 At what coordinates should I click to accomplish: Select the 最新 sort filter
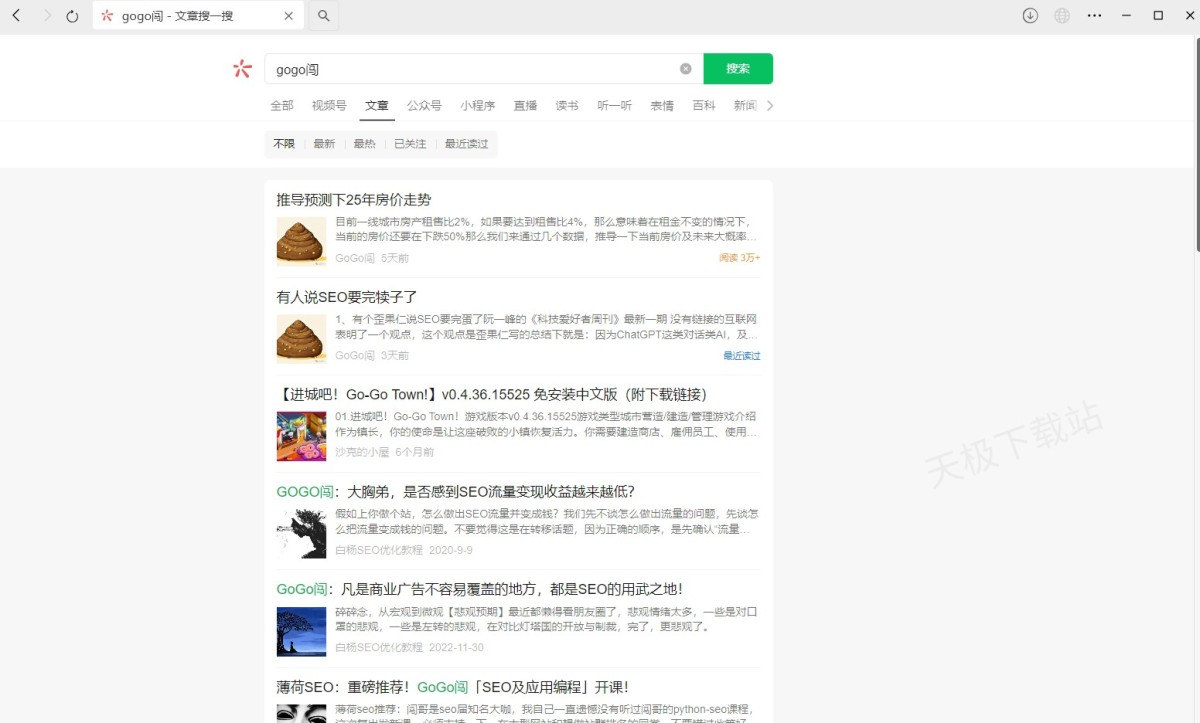click(x=324, y=144)
